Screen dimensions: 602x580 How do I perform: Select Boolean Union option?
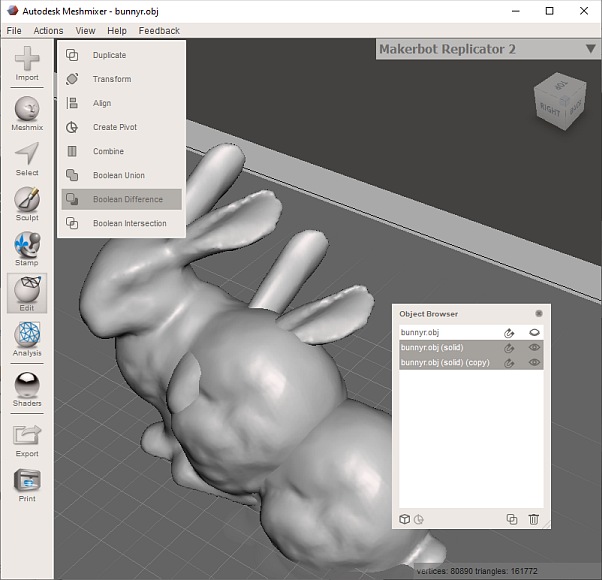[118, 175]
